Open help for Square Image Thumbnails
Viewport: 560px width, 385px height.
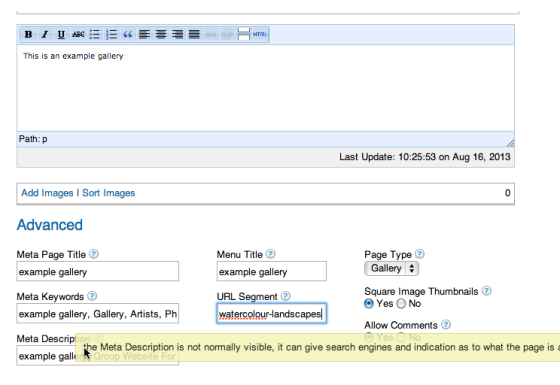pyautogui.click(x=486, y=291)
